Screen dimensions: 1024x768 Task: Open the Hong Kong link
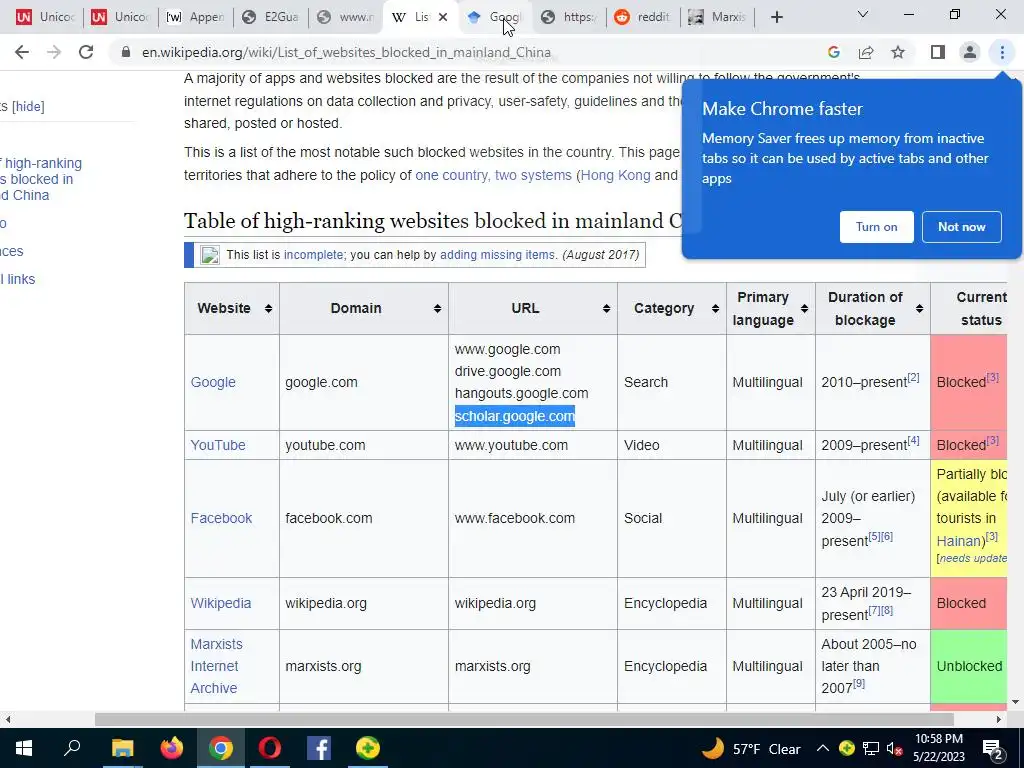click(x=615, y=175)
